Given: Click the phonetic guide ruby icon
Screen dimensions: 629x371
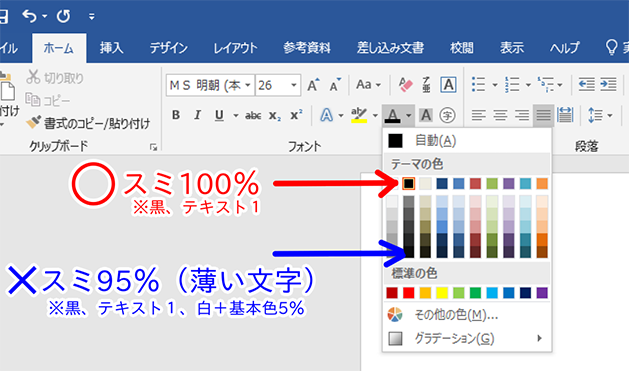Looking at the screenshot, I should click(x=426, y=85).
